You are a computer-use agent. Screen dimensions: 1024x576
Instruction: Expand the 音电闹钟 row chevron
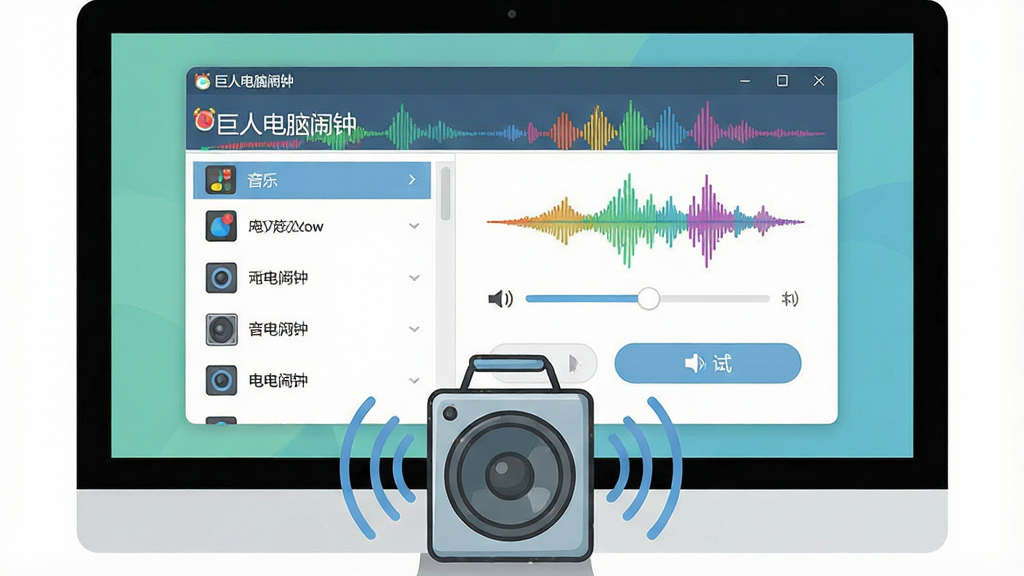414,329
